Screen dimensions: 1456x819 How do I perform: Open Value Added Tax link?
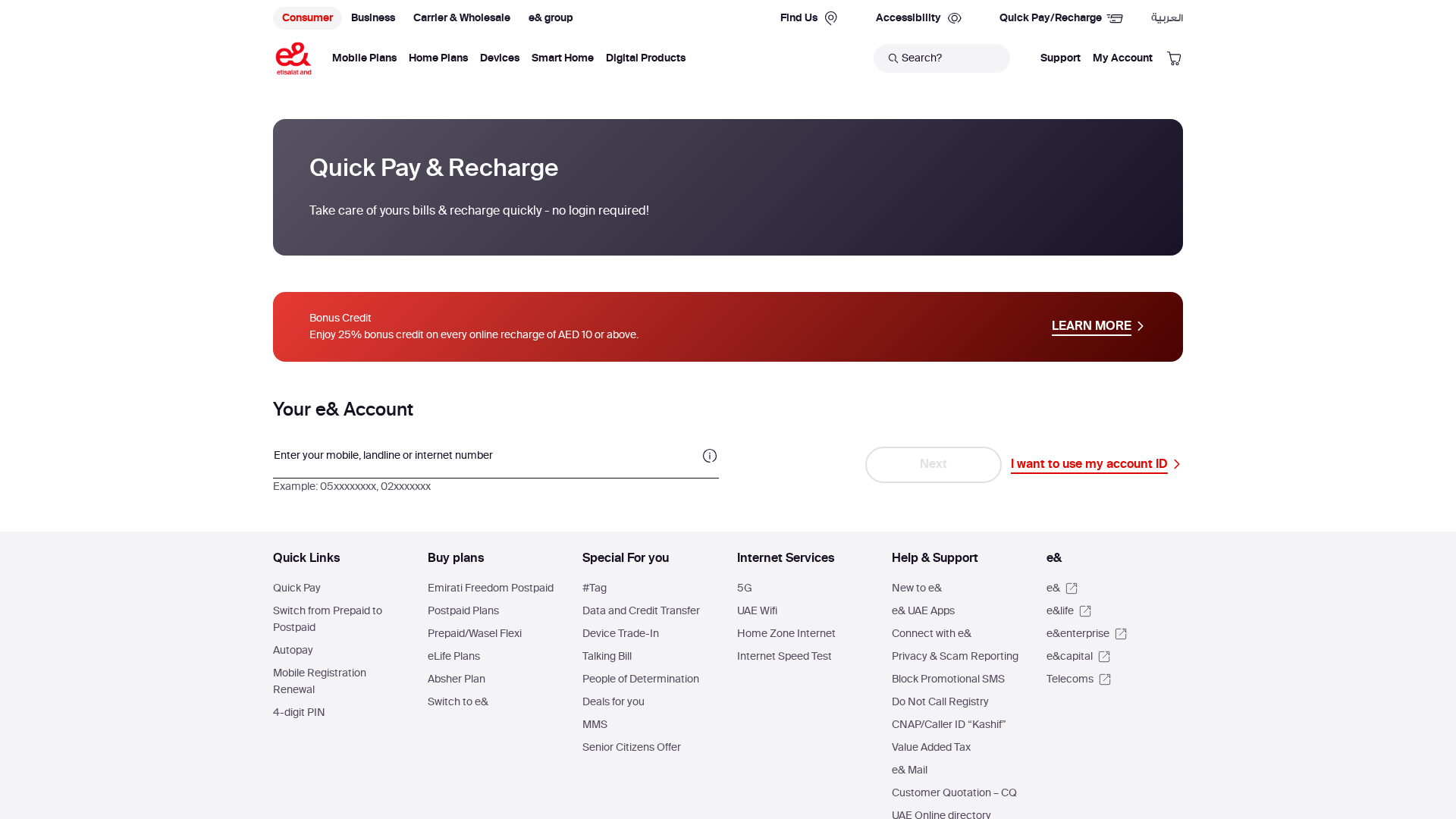pyautogui.click(x=931, y=748)
